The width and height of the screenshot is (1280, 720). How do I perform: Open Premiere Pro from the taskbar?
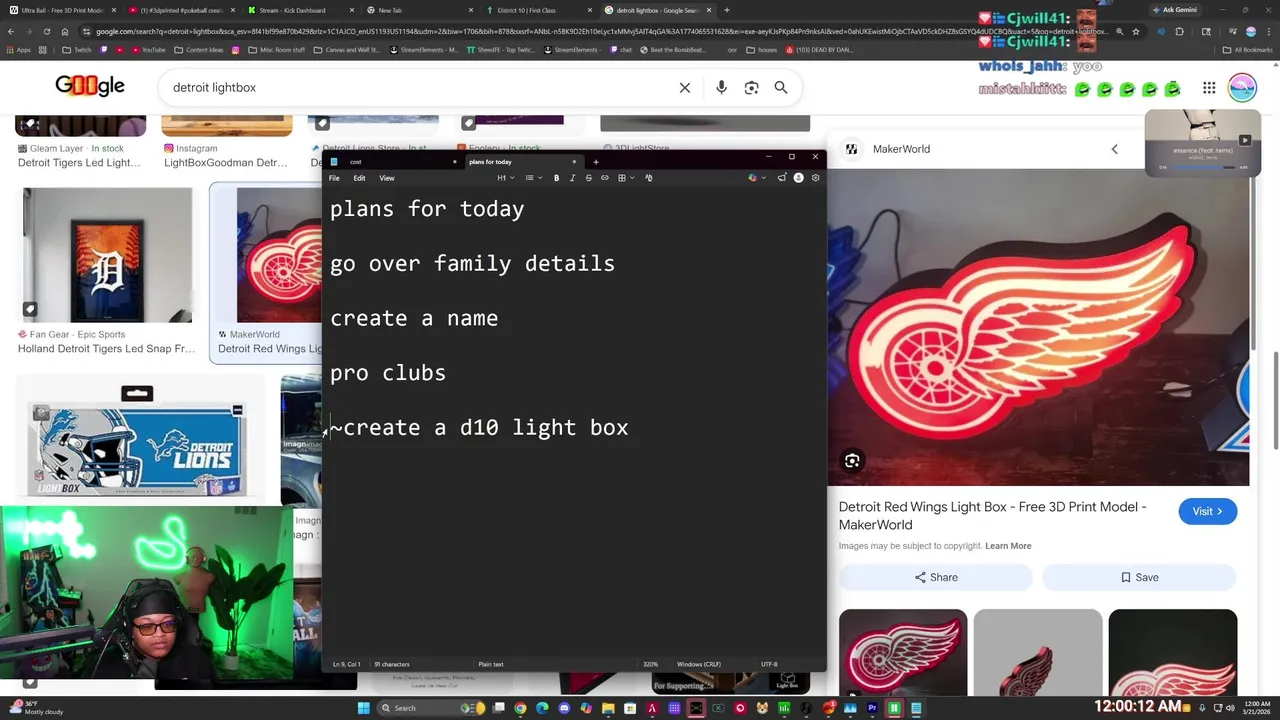tap(872, 708)
